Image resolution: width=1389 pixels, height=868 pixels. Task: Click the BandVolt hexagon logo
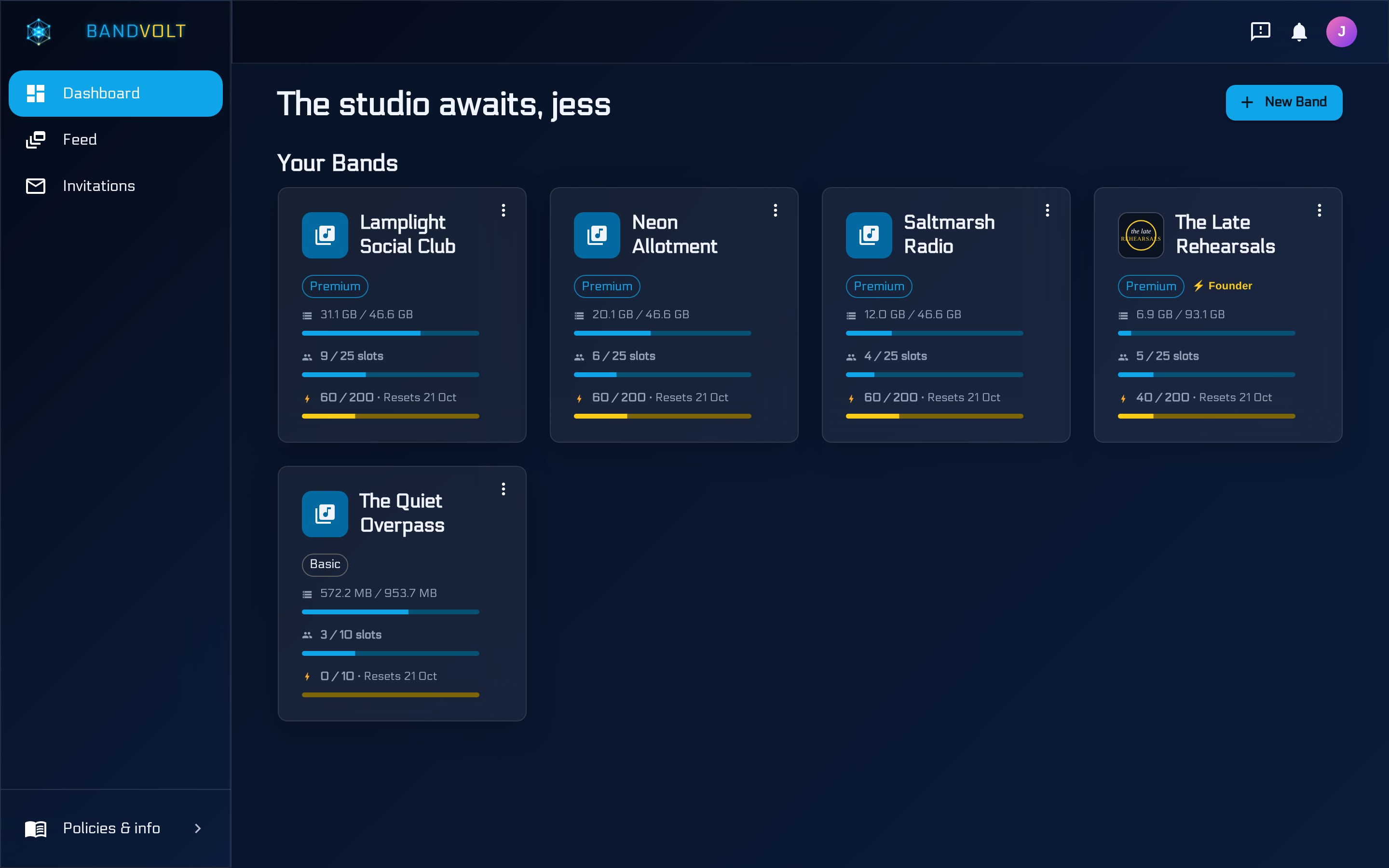coord(39,31)
